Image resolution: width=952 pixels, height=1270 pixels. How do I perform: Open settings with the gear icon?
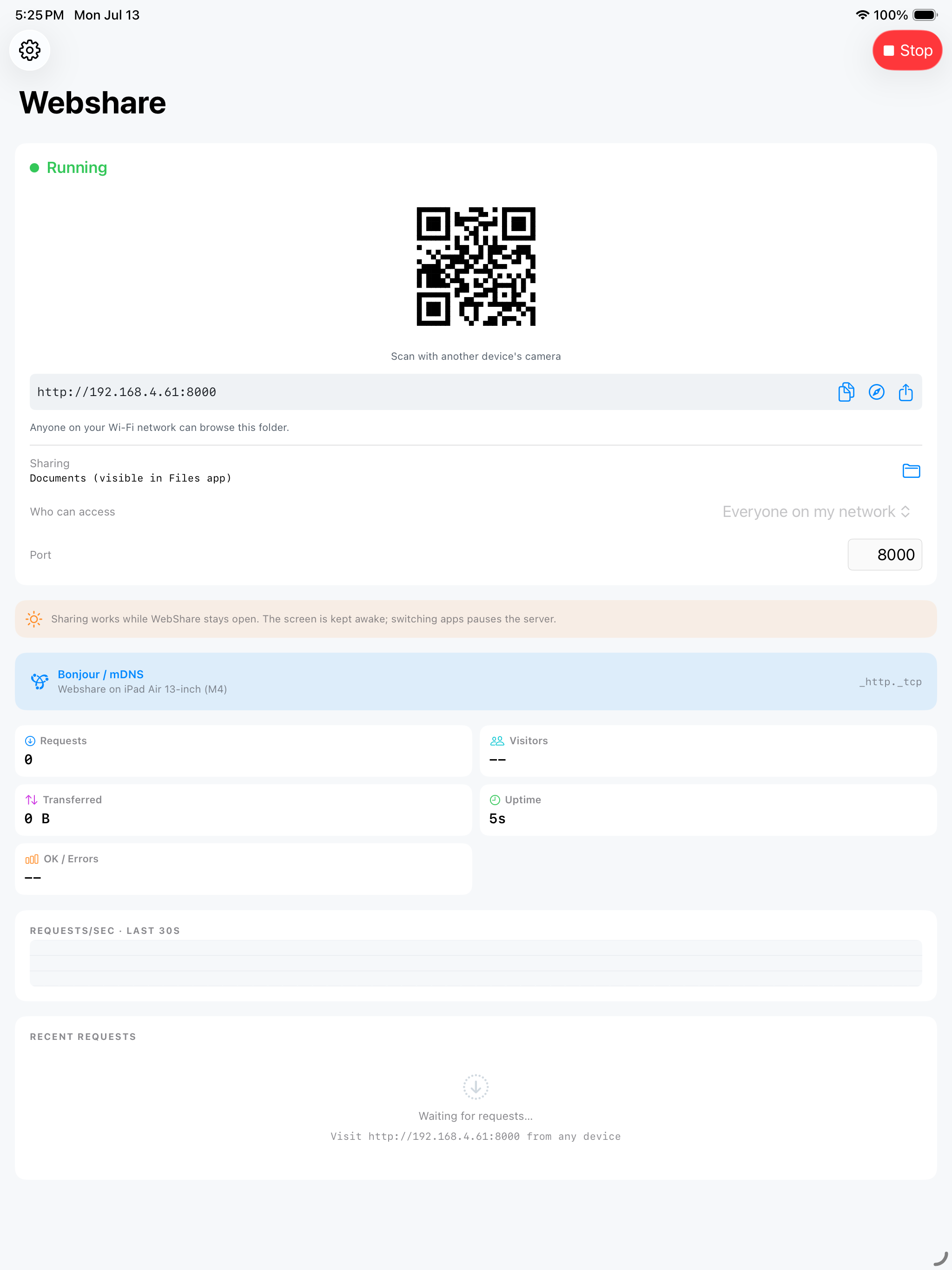pos(30,50)
